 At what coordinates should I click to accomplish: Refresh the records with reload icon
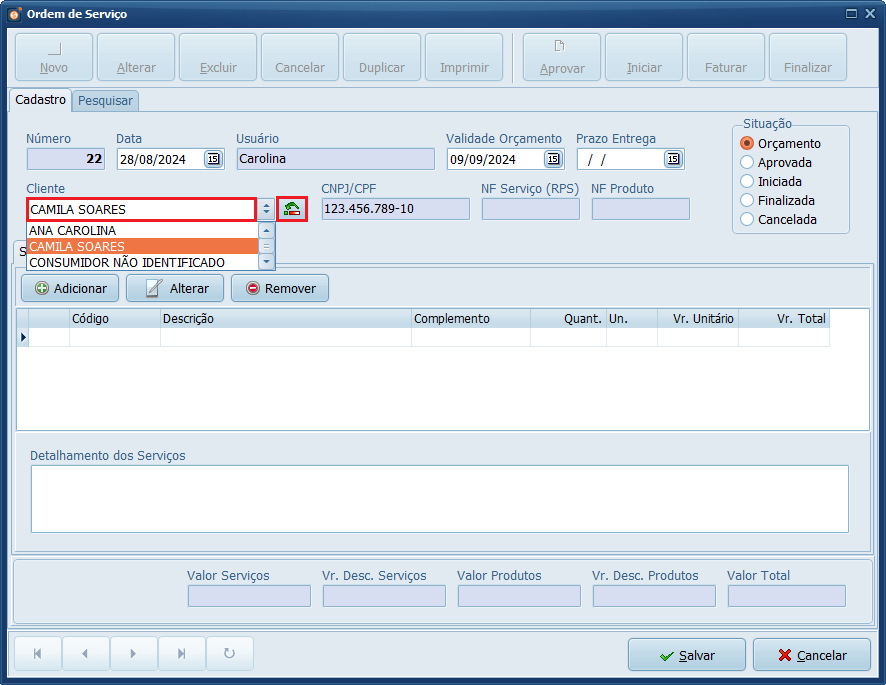[x=229, y=654]
